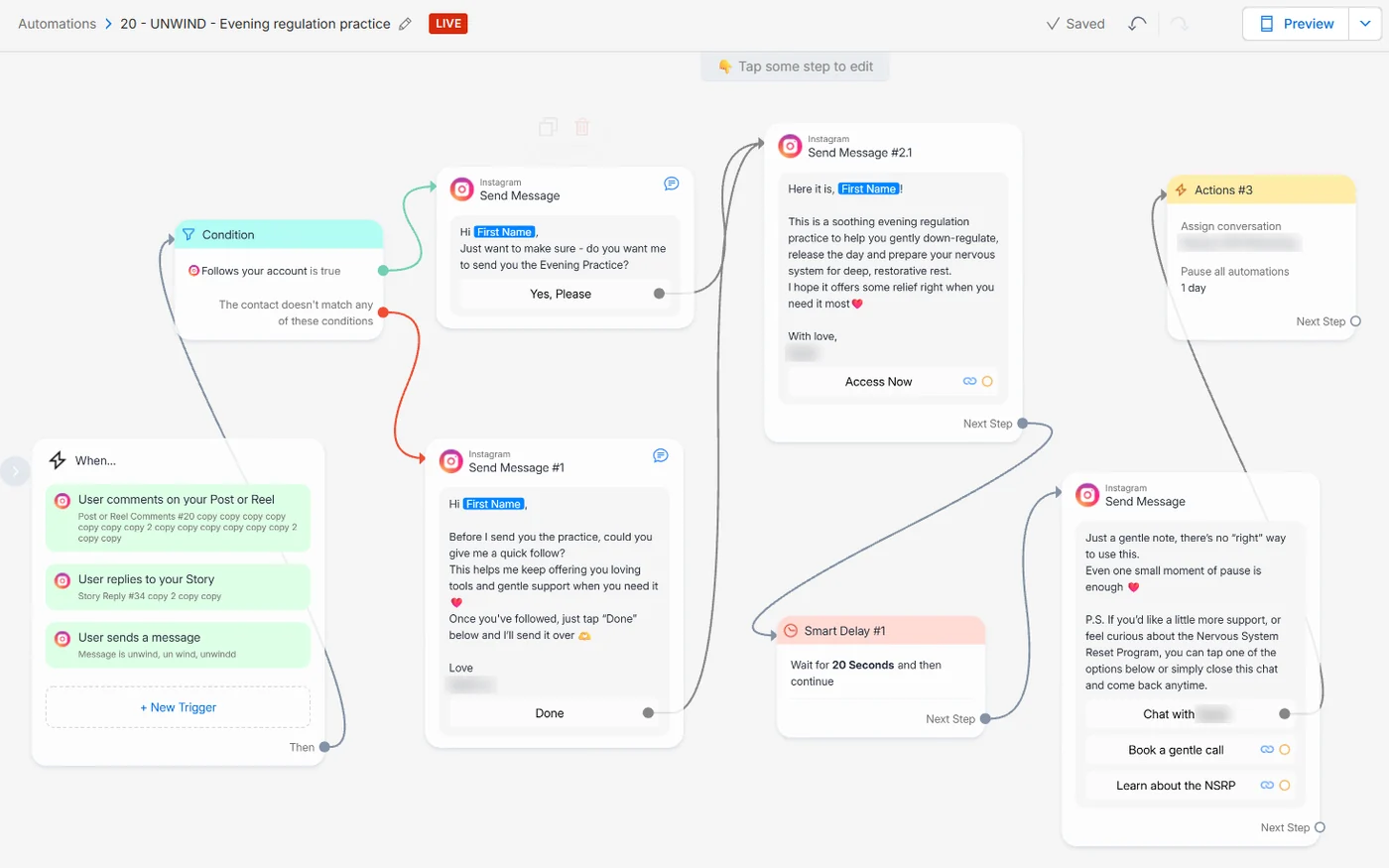Click the Done button in Send Message #1

550,713
